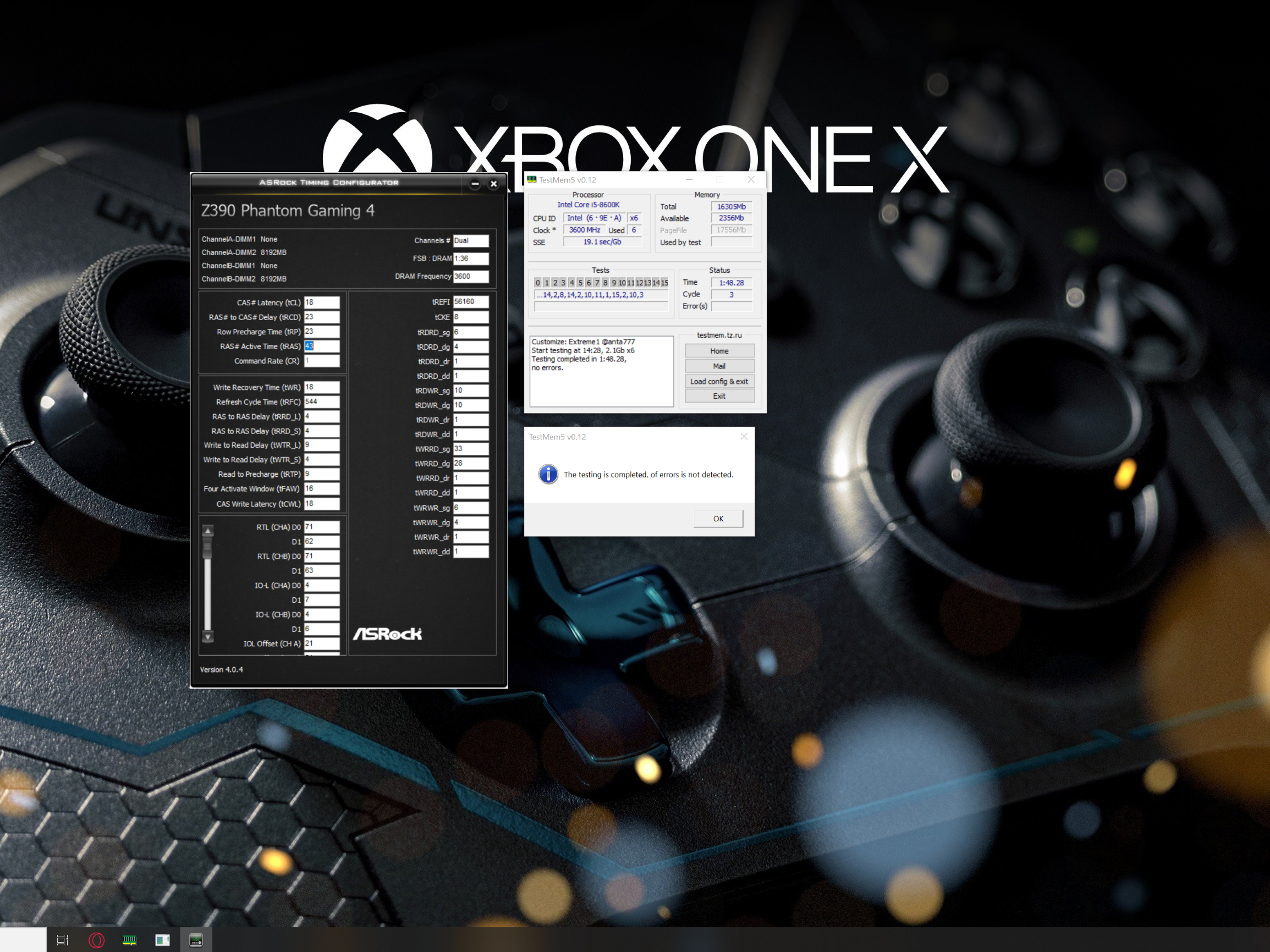Click the scrollbar up arrow in RTL panel
The width and height of the screenshot is (1270, 952).
(x=208, y=531)
